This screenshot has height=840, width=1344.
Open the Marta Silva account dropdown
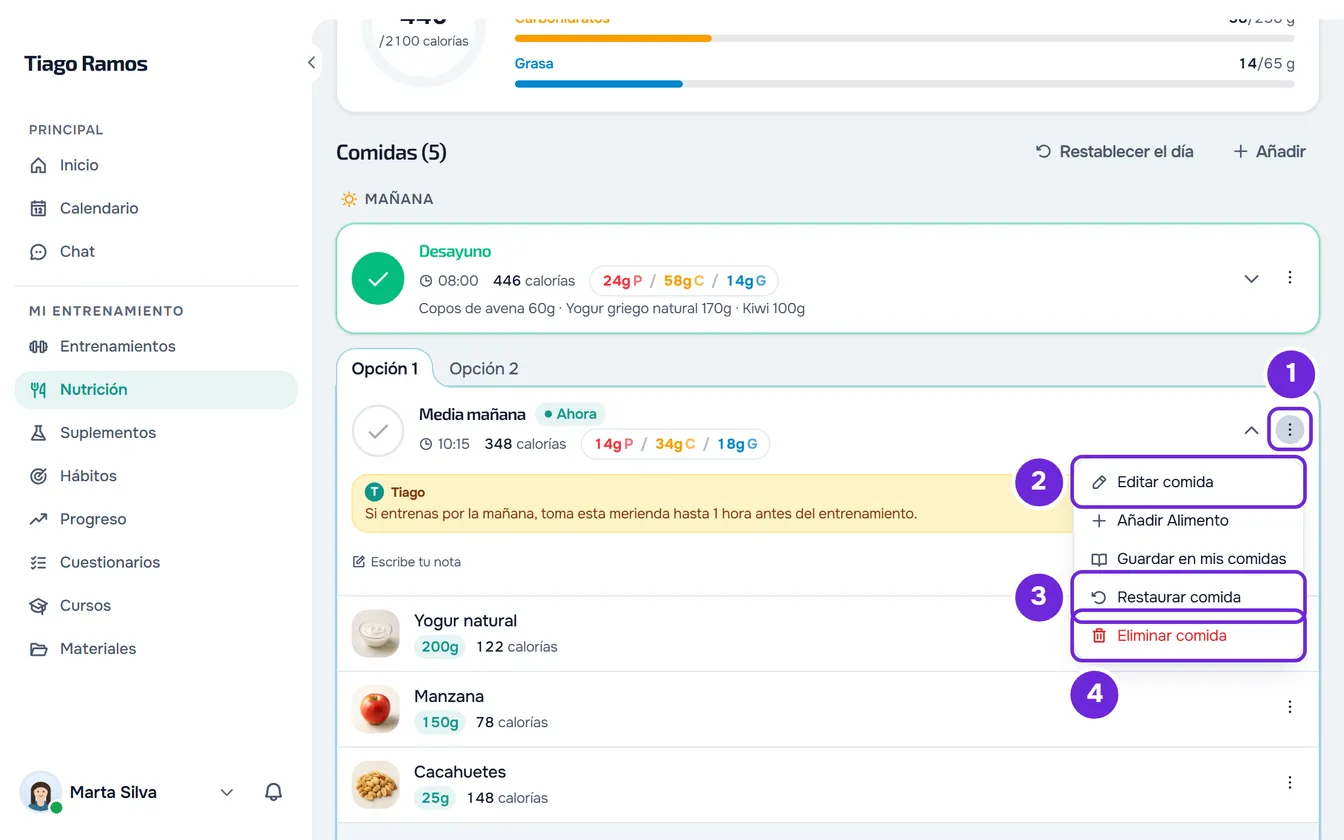(226, 792)
